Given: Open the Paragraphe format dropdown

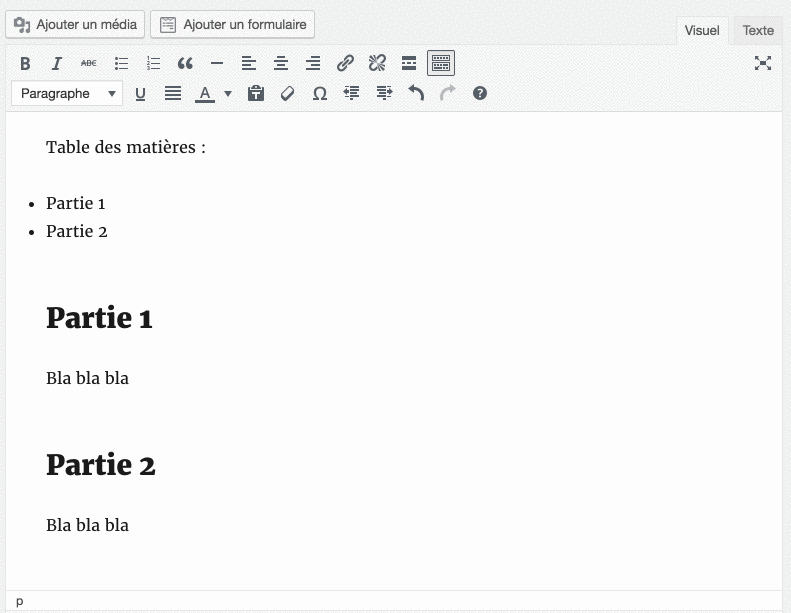Looking at the screenshot, I should pyautogui.click(x=67, y=93).
